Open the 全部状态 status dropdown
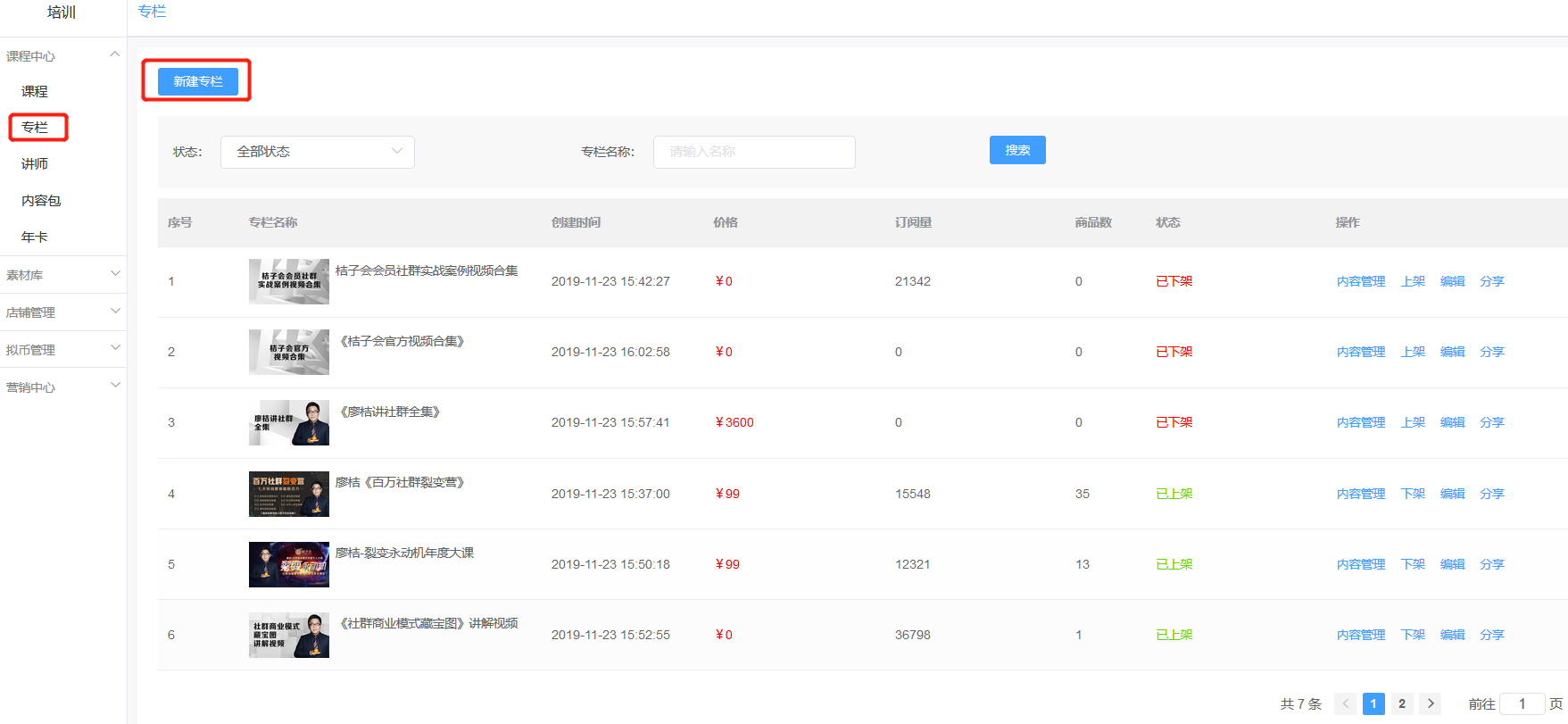Image resolution: width=1568 pixels, height=724 pixels. coord(317,152)
